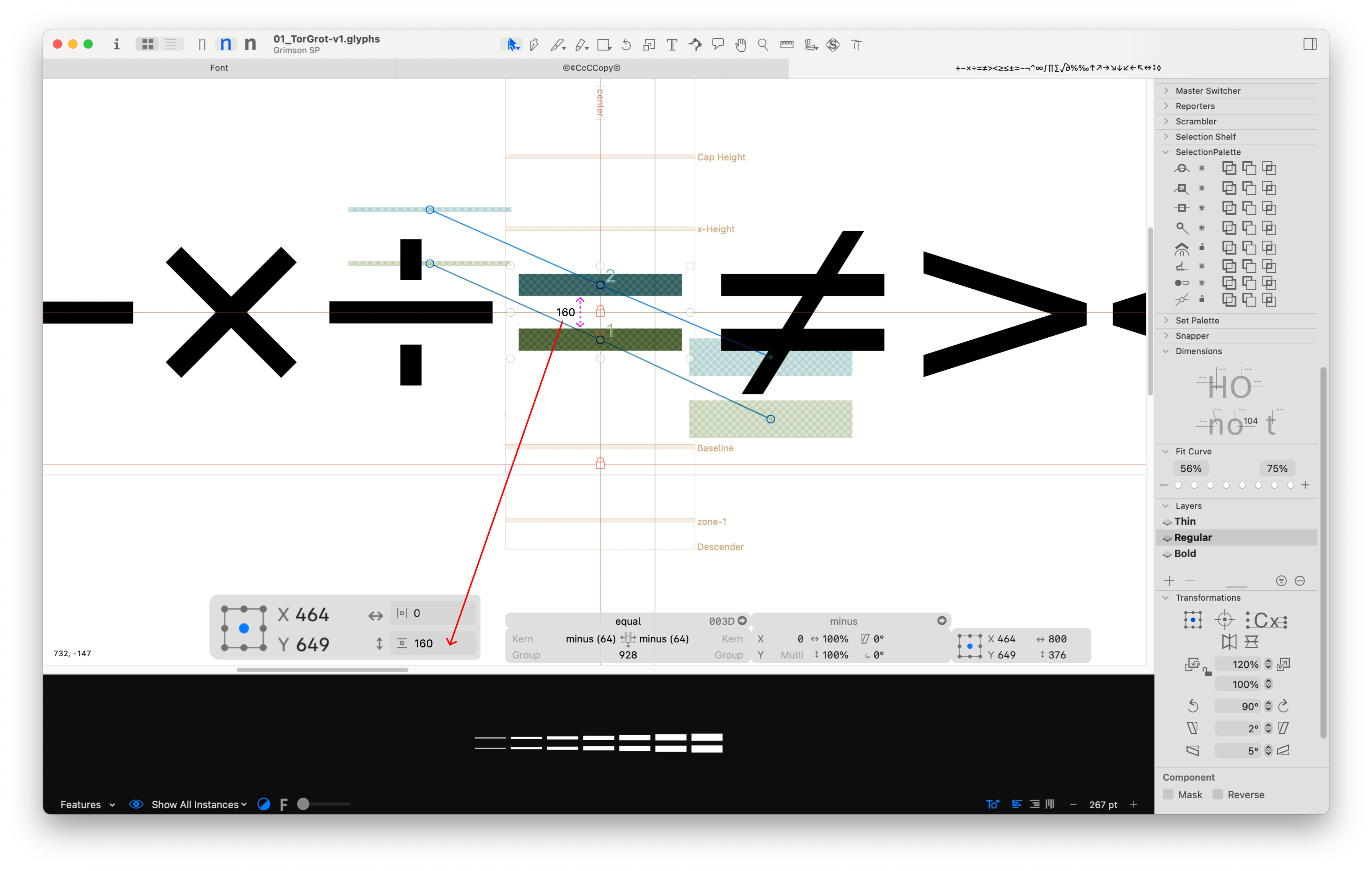
Task: Switch to the Font tab
Action: (x=219, y=68)
